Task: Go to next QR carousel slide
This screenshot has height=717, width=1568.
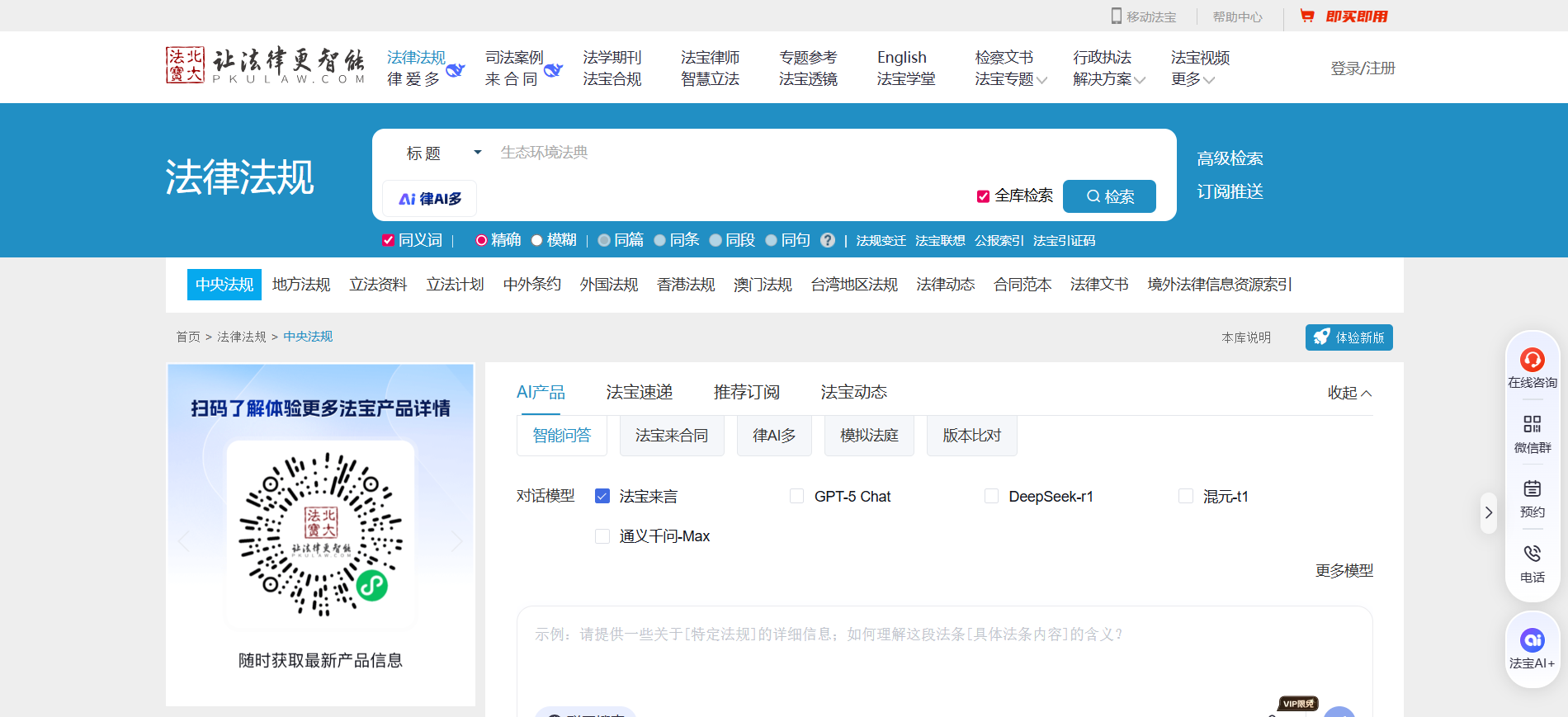Action: (456, 541)
